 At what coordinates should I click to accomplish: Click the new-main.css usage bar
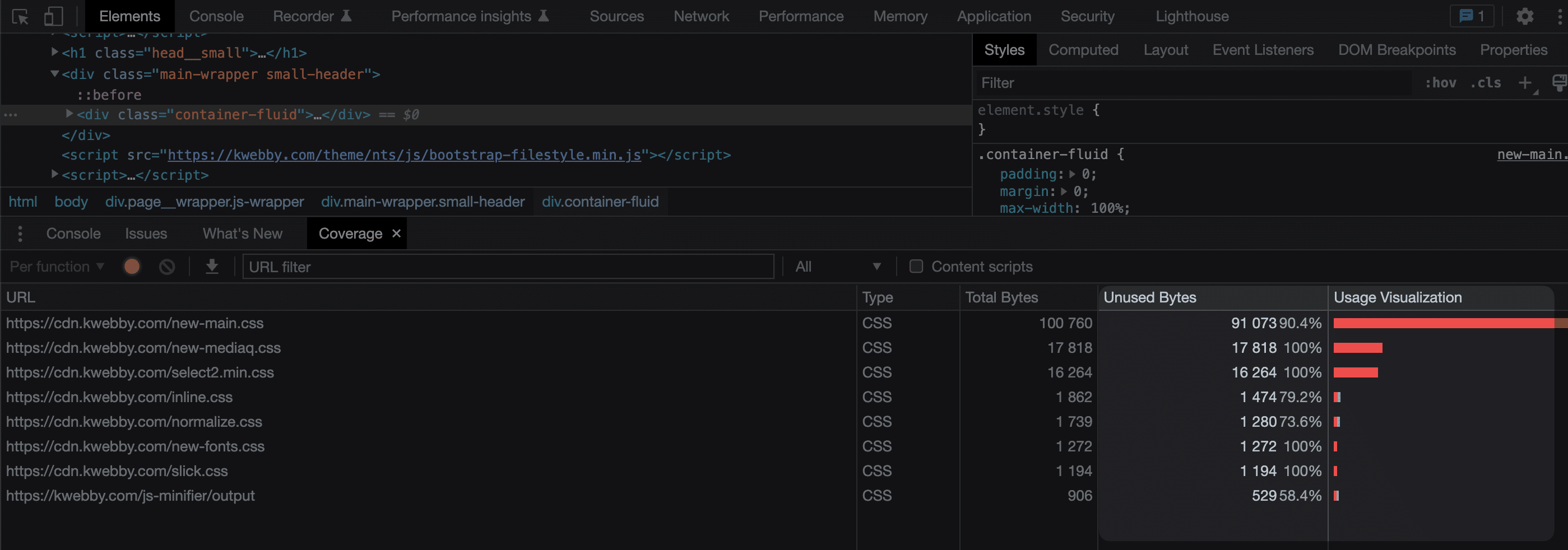[1450, 323]
